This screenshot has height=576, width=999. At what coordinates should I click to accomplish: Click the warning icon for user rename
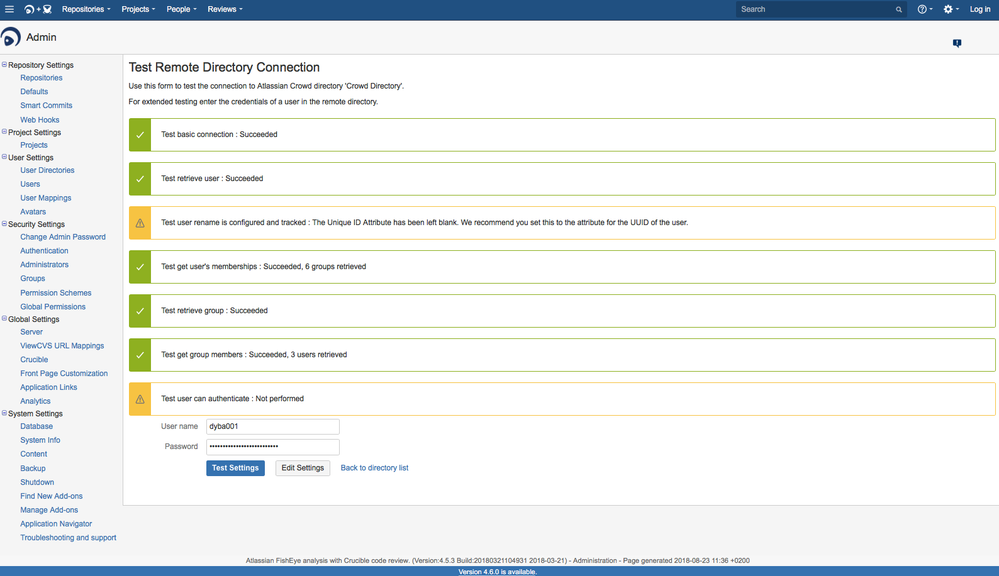(140, 223)
